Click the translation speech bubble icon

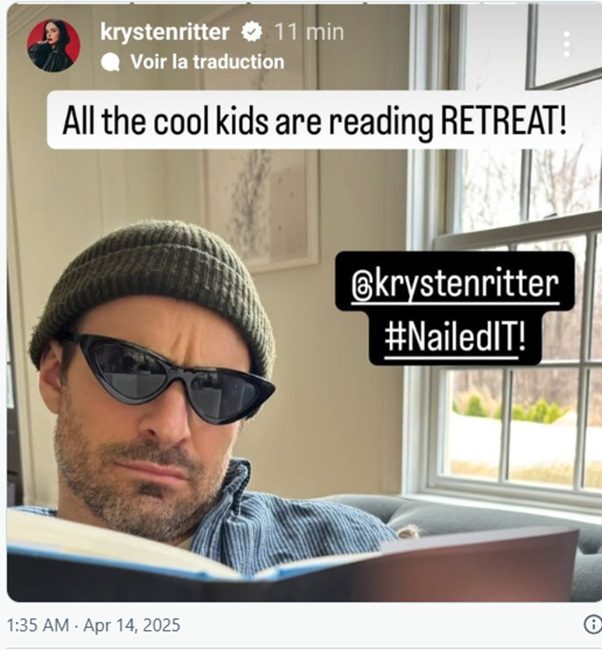click(110, 63)
